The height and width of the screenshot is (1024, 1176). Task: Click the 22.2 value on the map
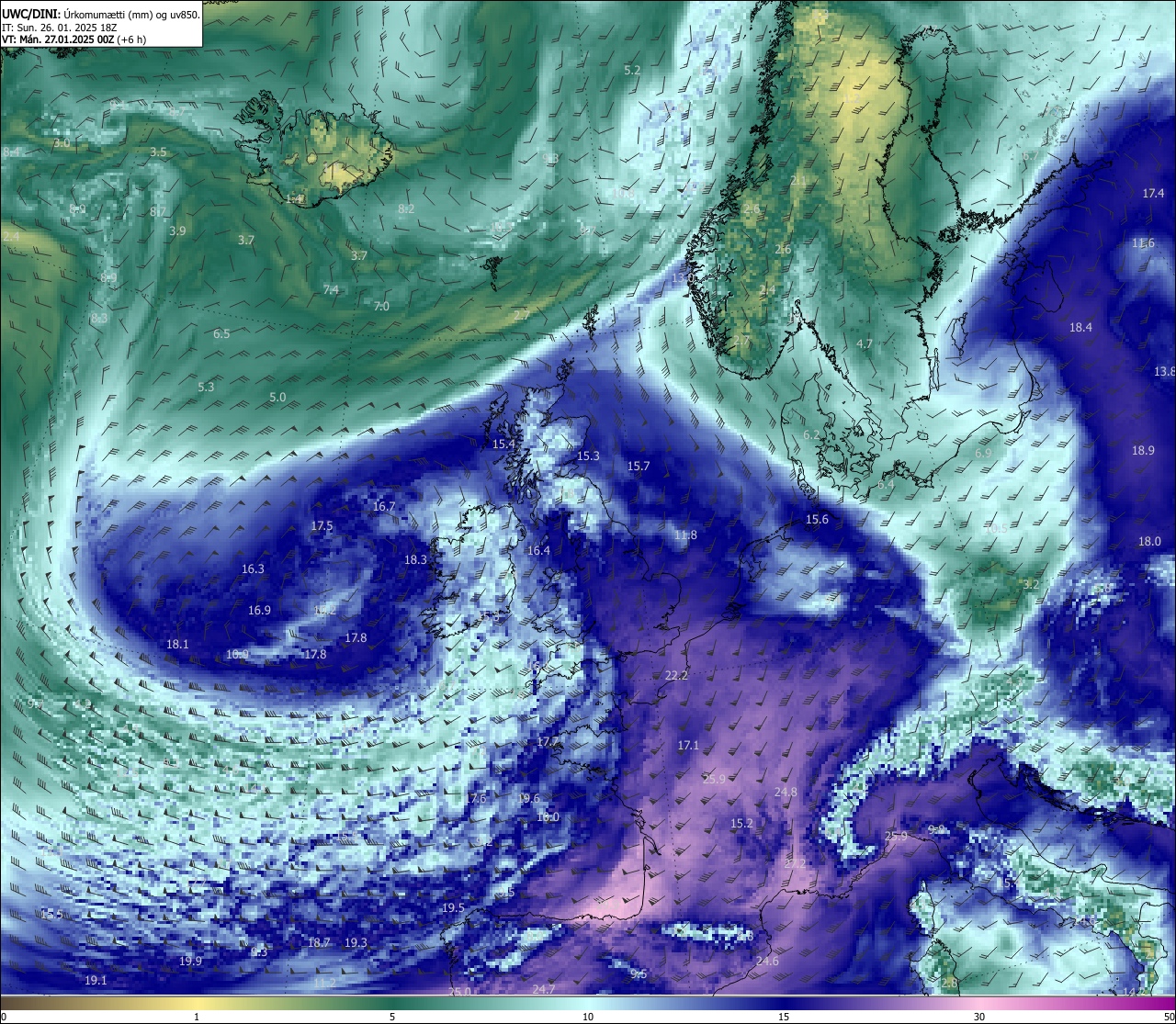click(x=676, y=675)
